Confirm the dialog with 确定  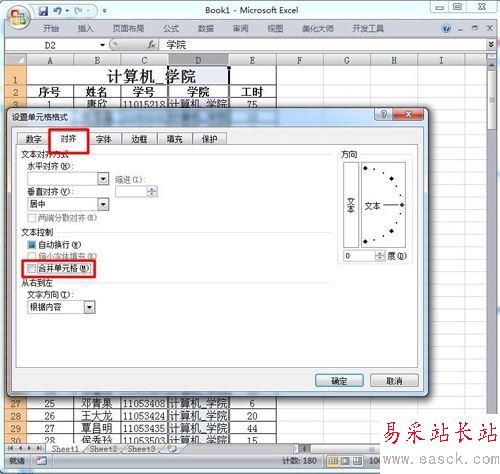(339, 381)
